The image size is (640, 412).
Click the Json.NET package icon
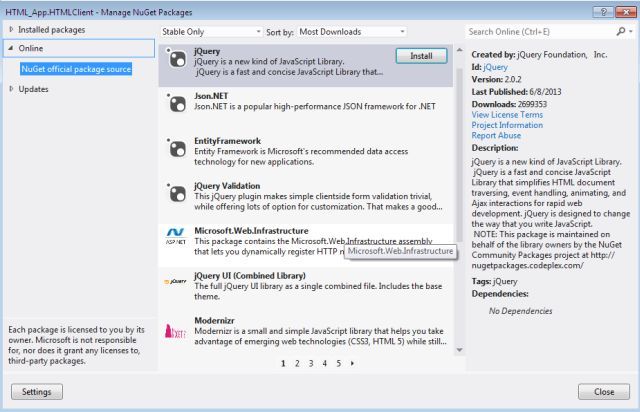pos(177,103)
